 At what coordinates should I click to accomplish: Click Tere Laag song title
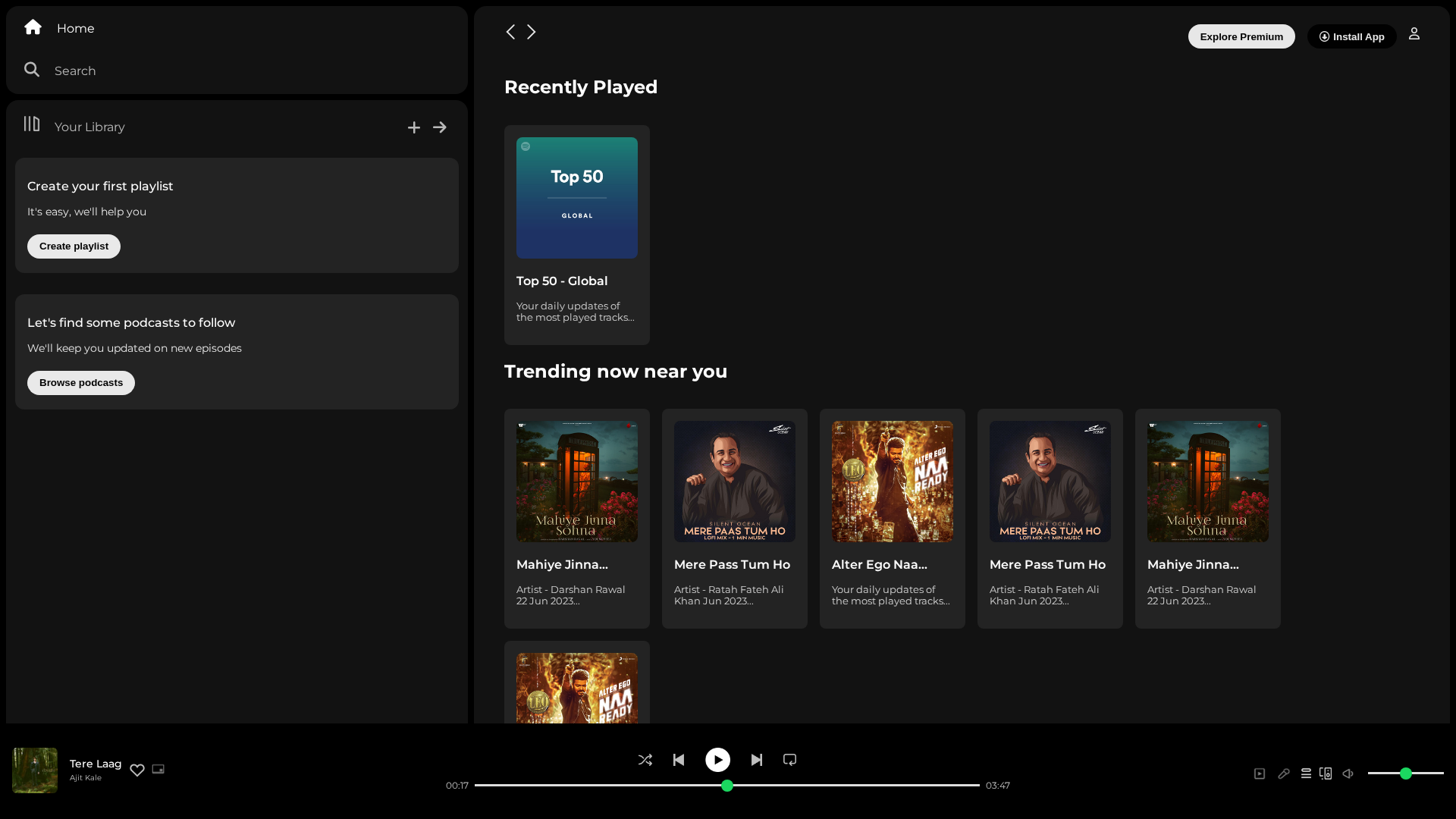pos(96,764)
